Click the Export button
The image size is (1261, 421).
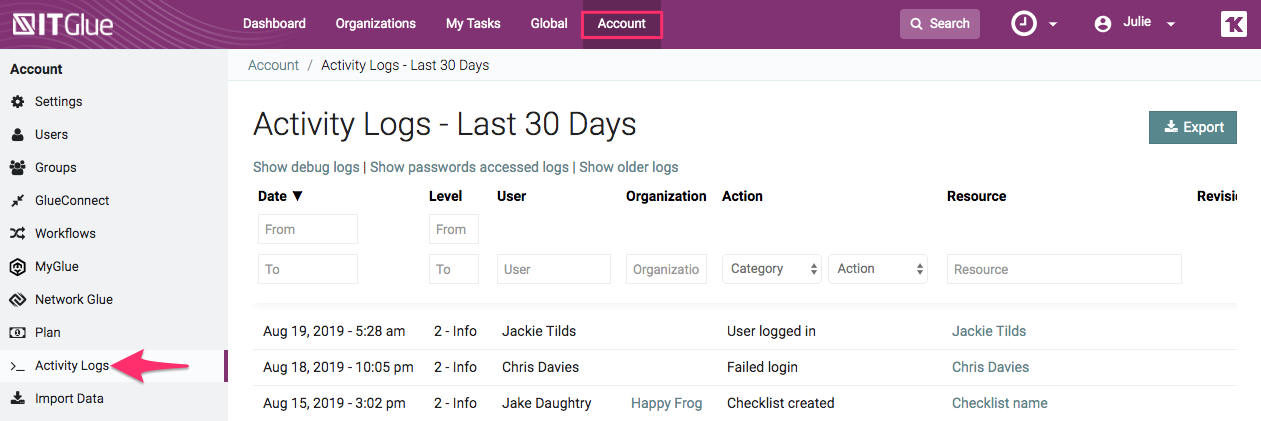(x=1193, y=127)
